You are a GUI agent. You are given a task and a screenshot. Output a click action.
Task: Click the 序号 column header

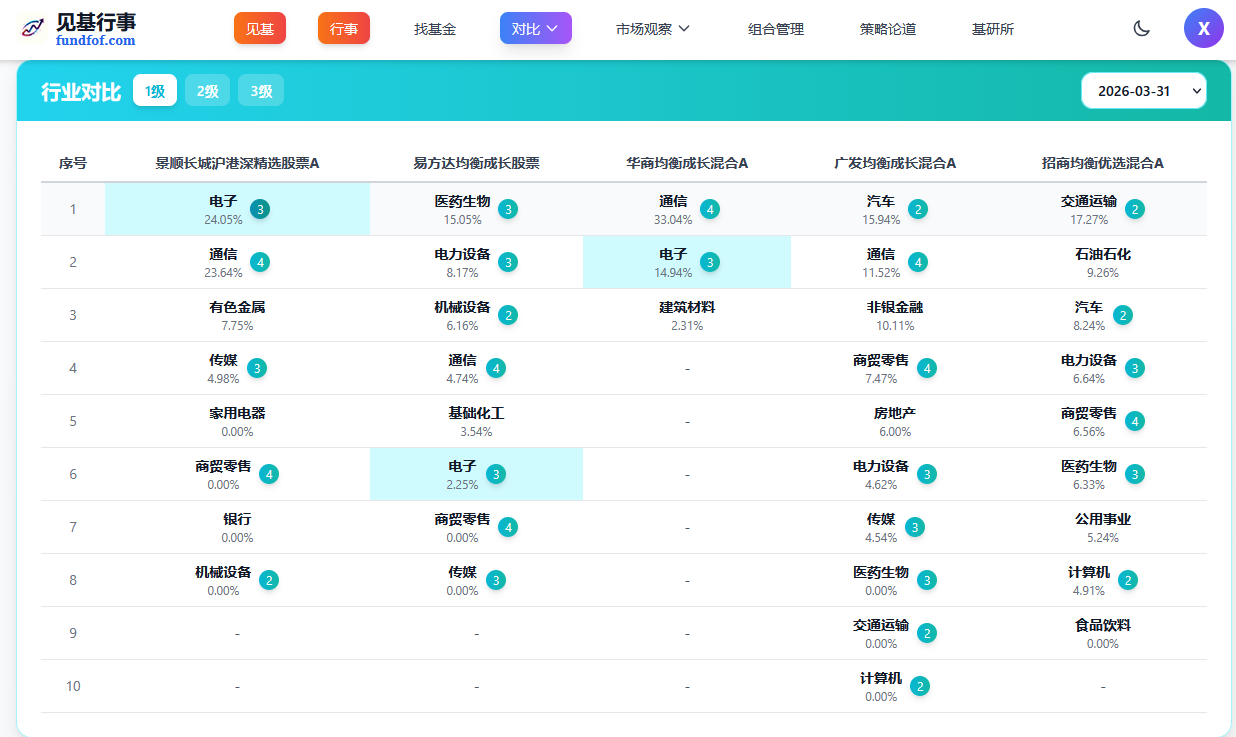click(x=73, y=163)
